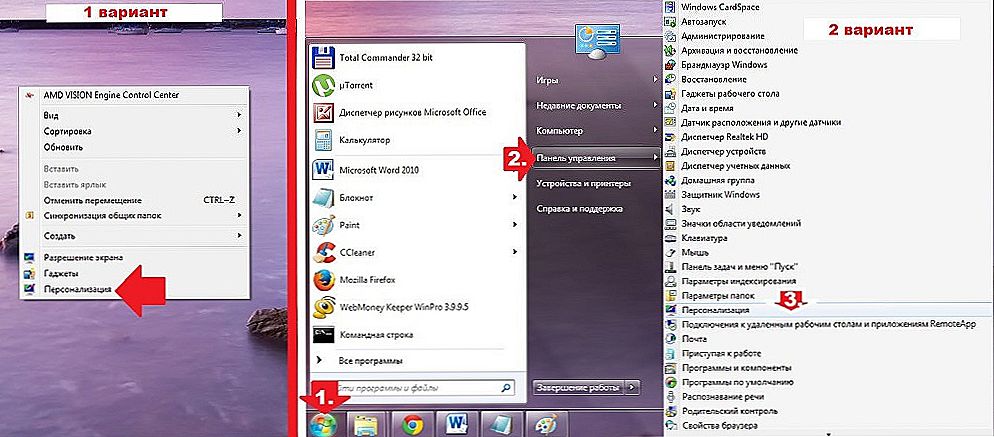The image size is (994, 437).
Task: Open WebMoney Keeper WinPro 3.9.9.5
Action: click(390, 307)
